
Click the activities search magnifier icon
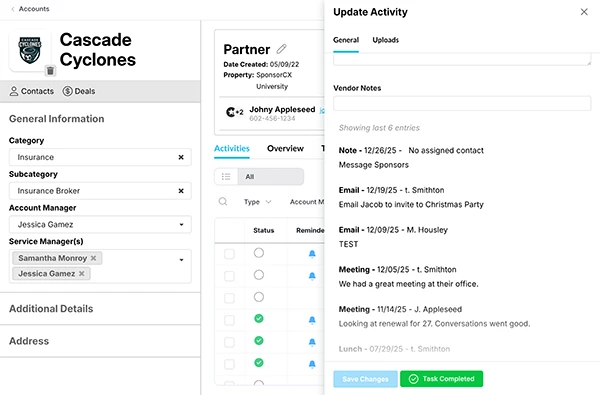(x=223, y=202)
